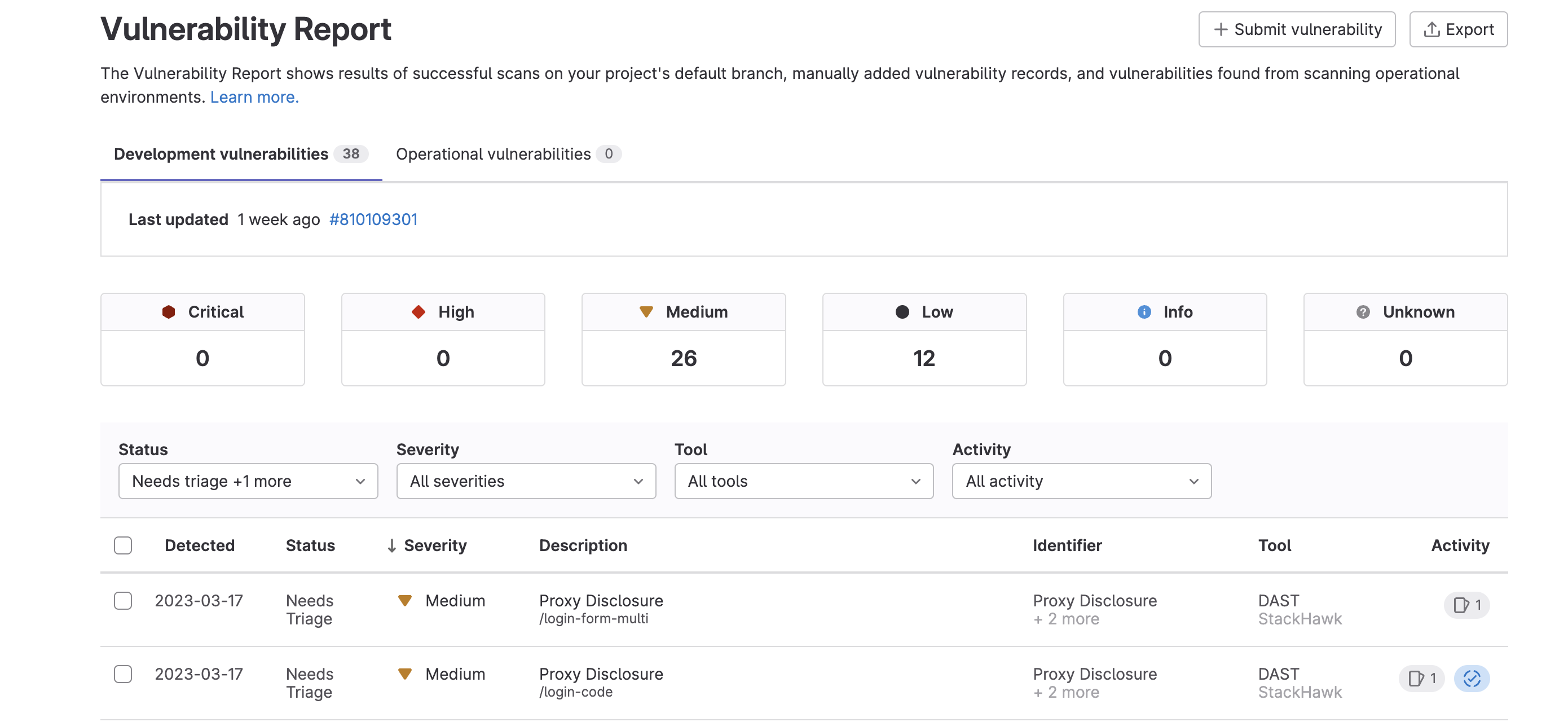Select the checkbox for the login-form-multi vulnerability
1568x722 pixels.
click(x=123, y=601)
